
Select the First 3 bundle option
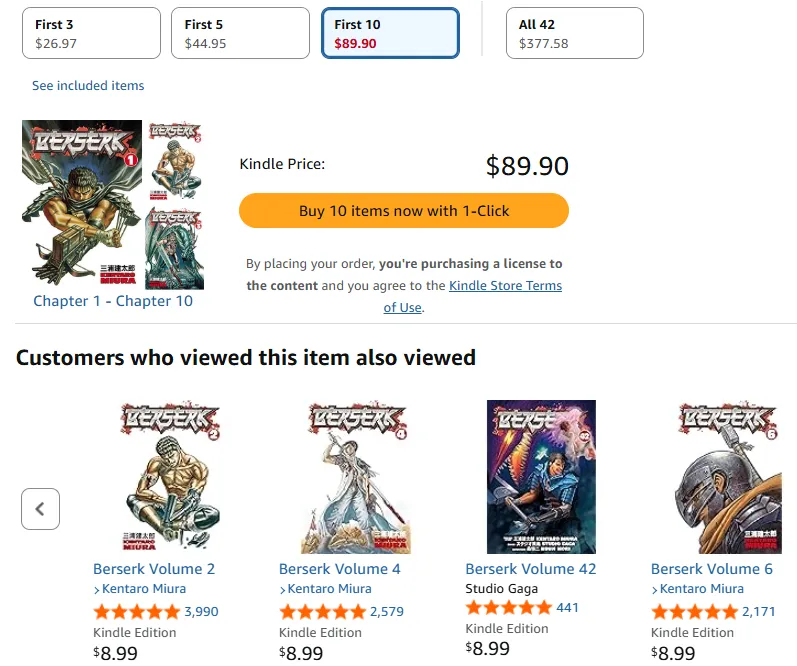[91, 33]
